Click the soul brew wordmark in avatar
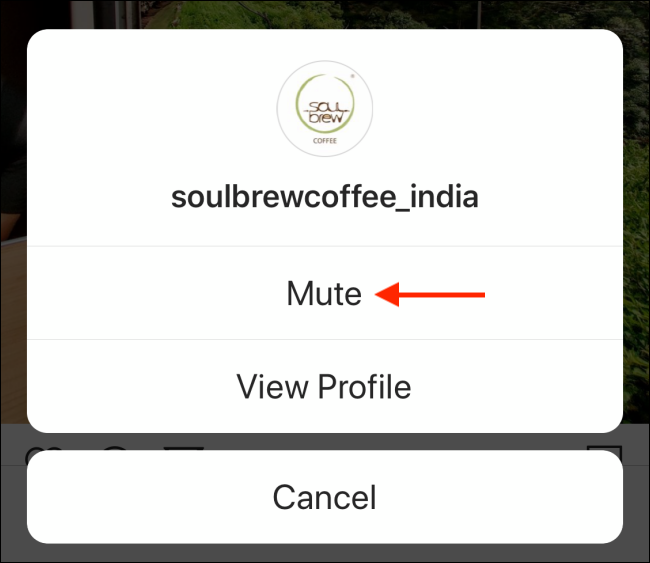650x563 pixels. [x=327, y=112]
